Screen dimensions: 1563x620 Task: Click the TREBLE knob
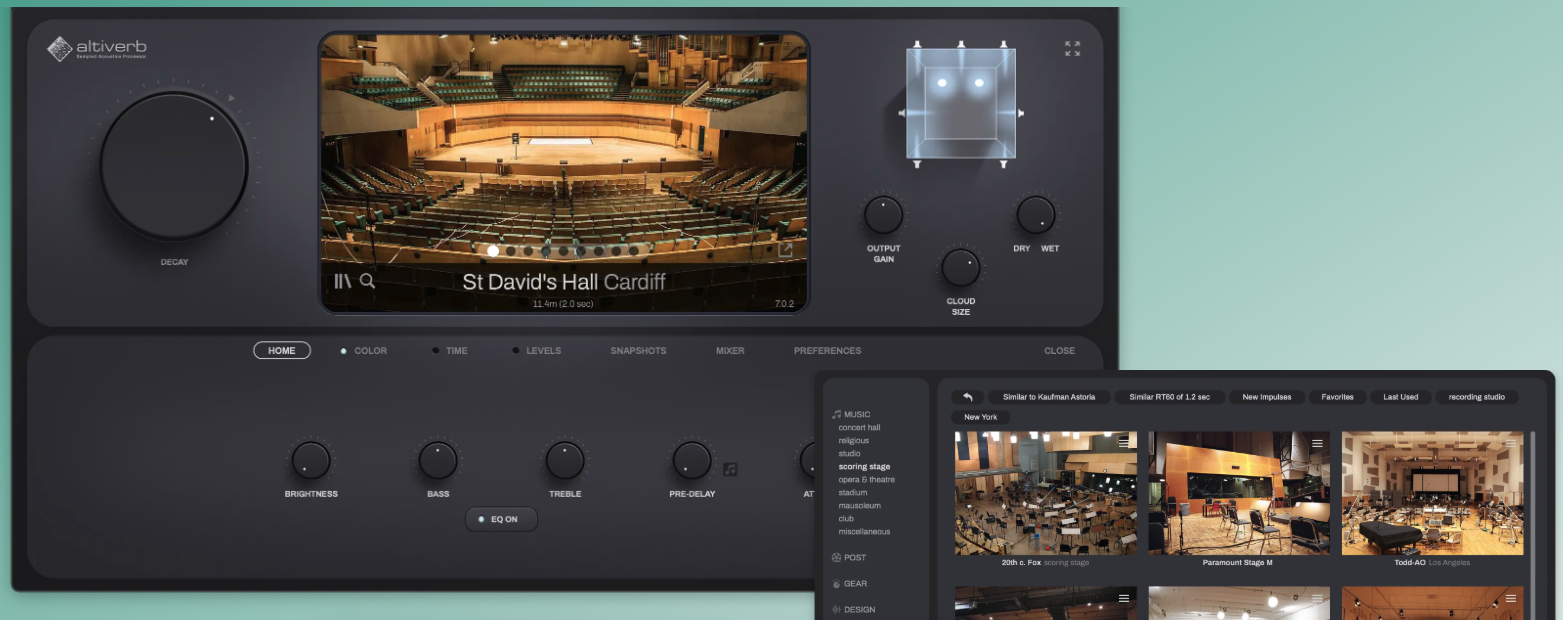(565, 461)
